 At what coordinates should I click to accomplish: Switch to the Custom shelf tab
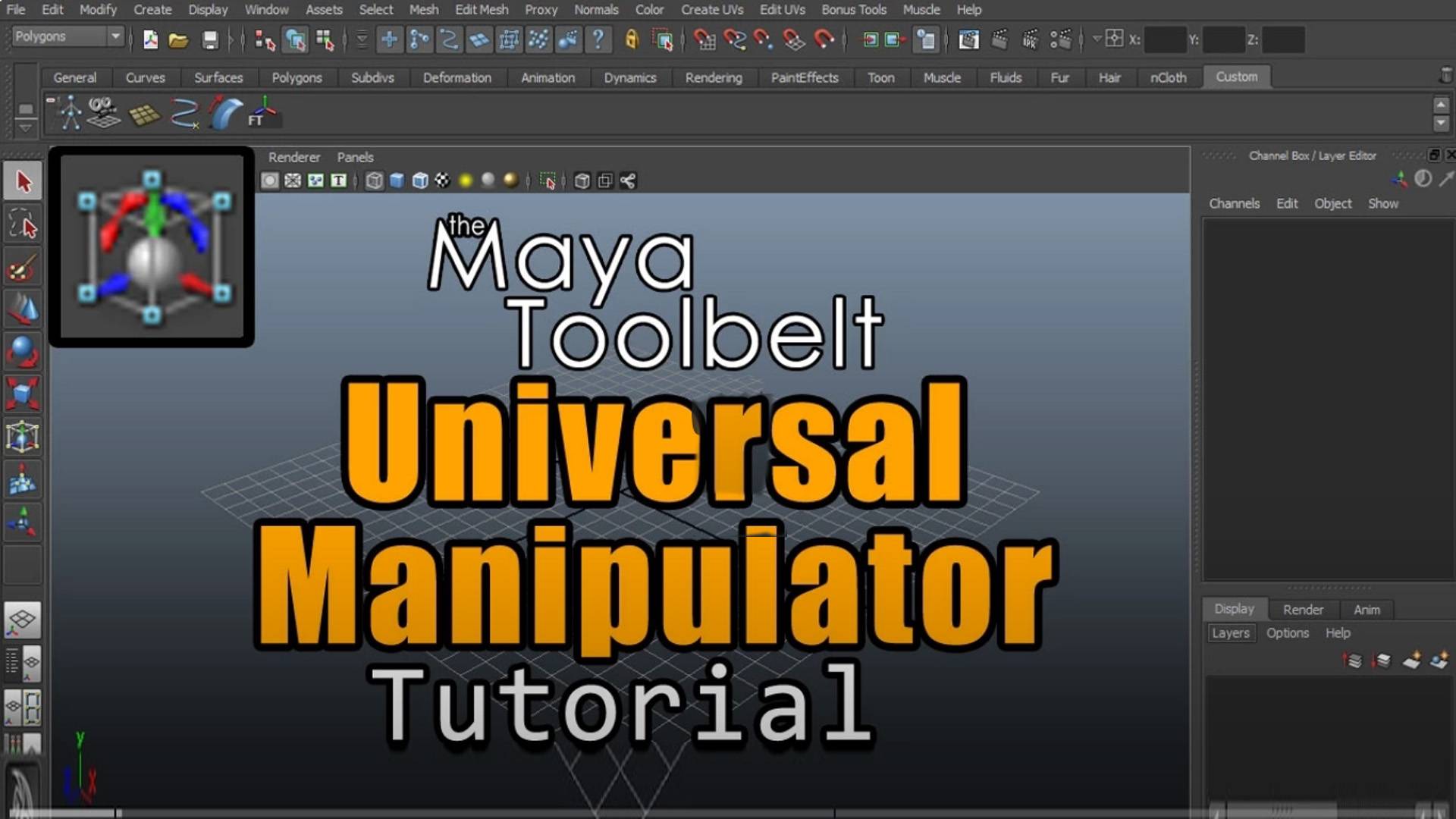(1236, 77)
